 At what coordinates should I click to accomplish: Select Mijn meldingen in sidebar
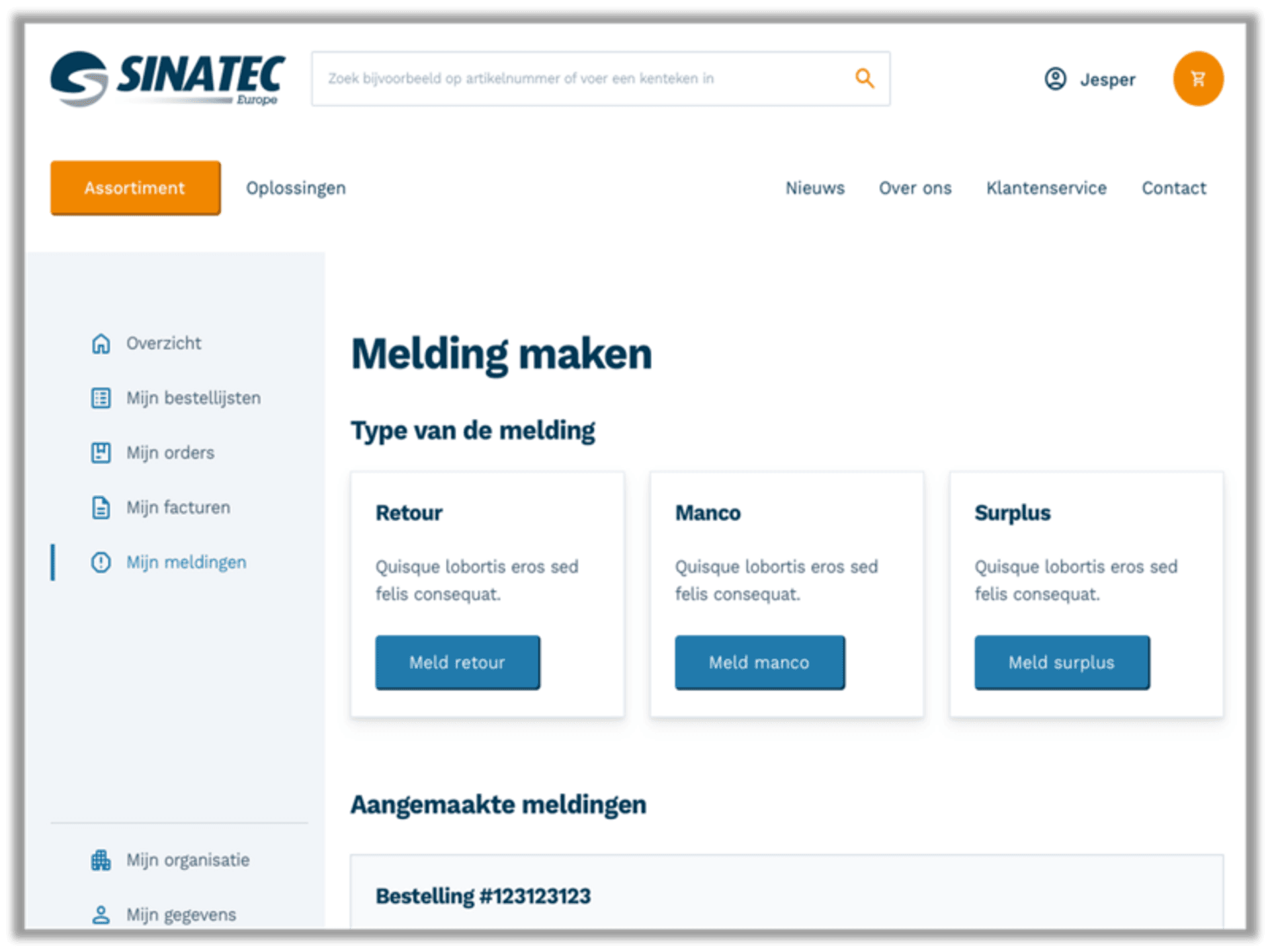click(187, 562)
